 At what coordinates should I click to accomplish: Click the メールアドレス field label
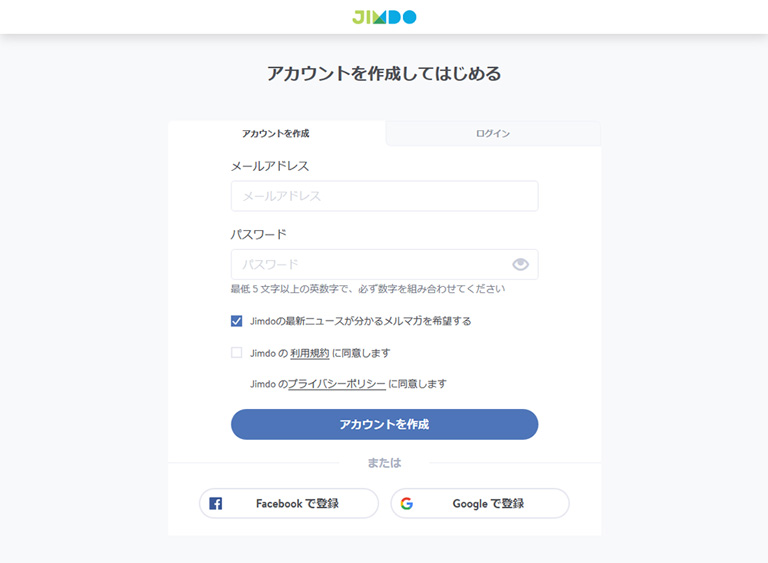click(270, 166)
